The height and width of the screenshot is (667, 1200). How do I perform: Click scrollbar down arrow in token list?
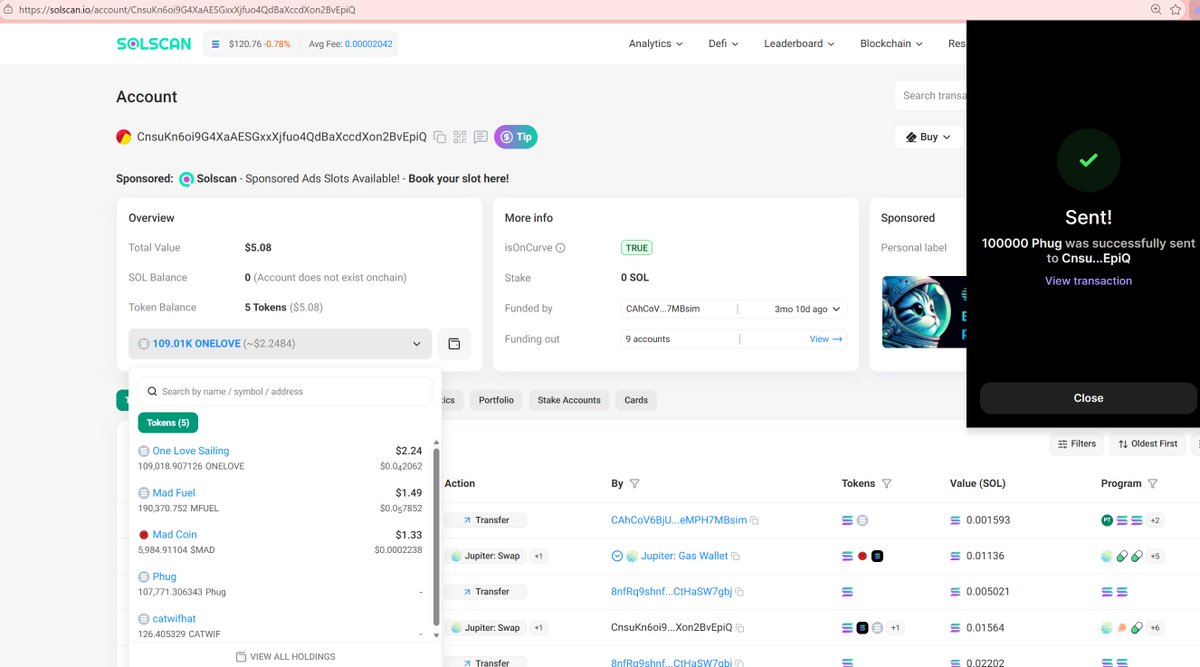(x=435, y=634)
